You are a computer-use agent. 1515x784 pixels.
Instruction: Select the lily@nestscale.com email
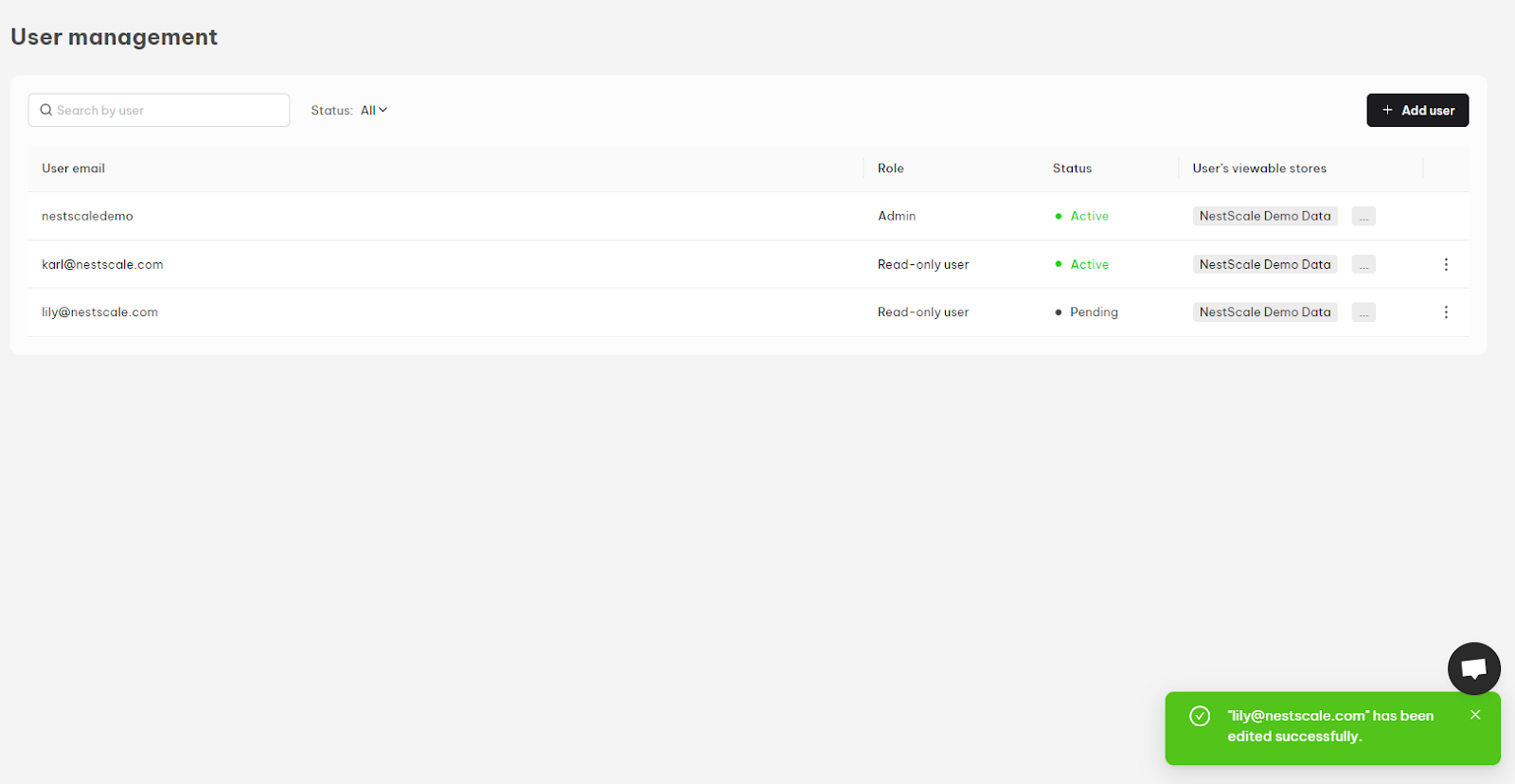(x=99, y=312)
